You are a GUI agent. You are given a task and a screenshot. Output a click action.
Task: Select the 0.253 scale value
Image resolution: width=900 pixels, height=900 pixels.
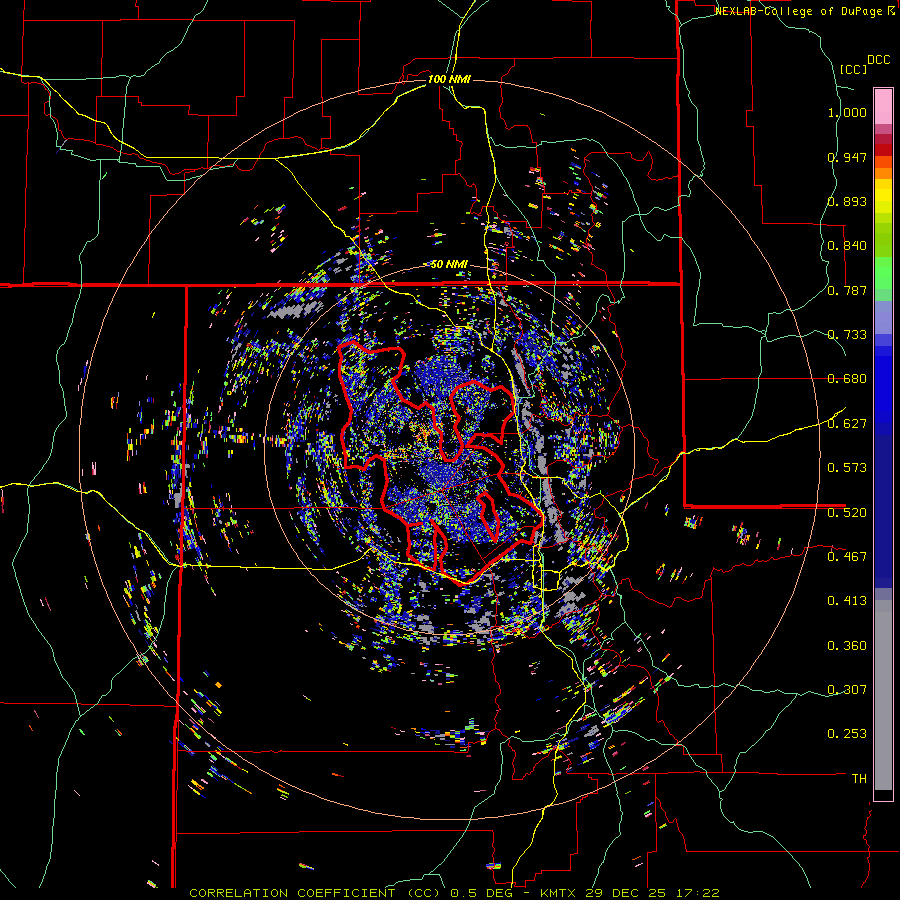[847, 734]
